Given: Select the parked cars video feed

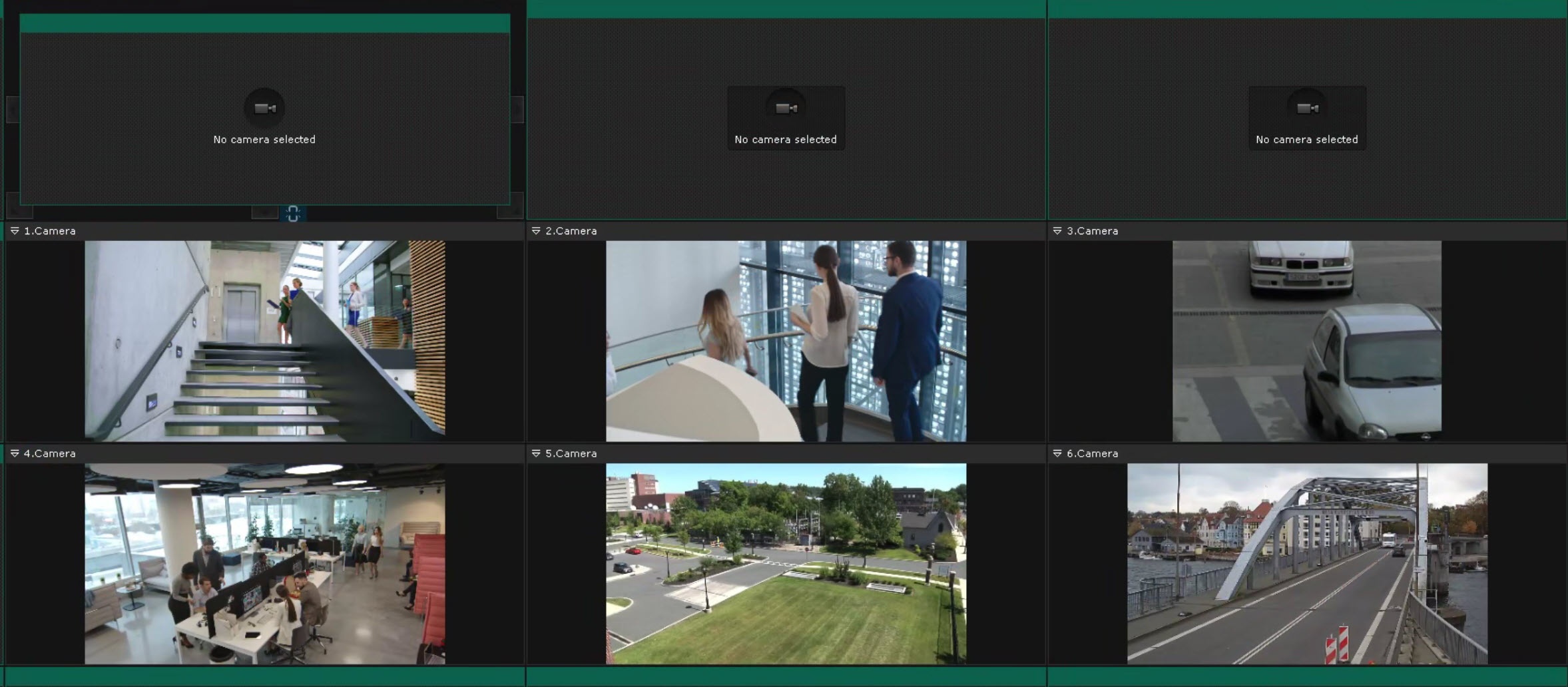Looking at the screenshot, I should click(1306, 341).
